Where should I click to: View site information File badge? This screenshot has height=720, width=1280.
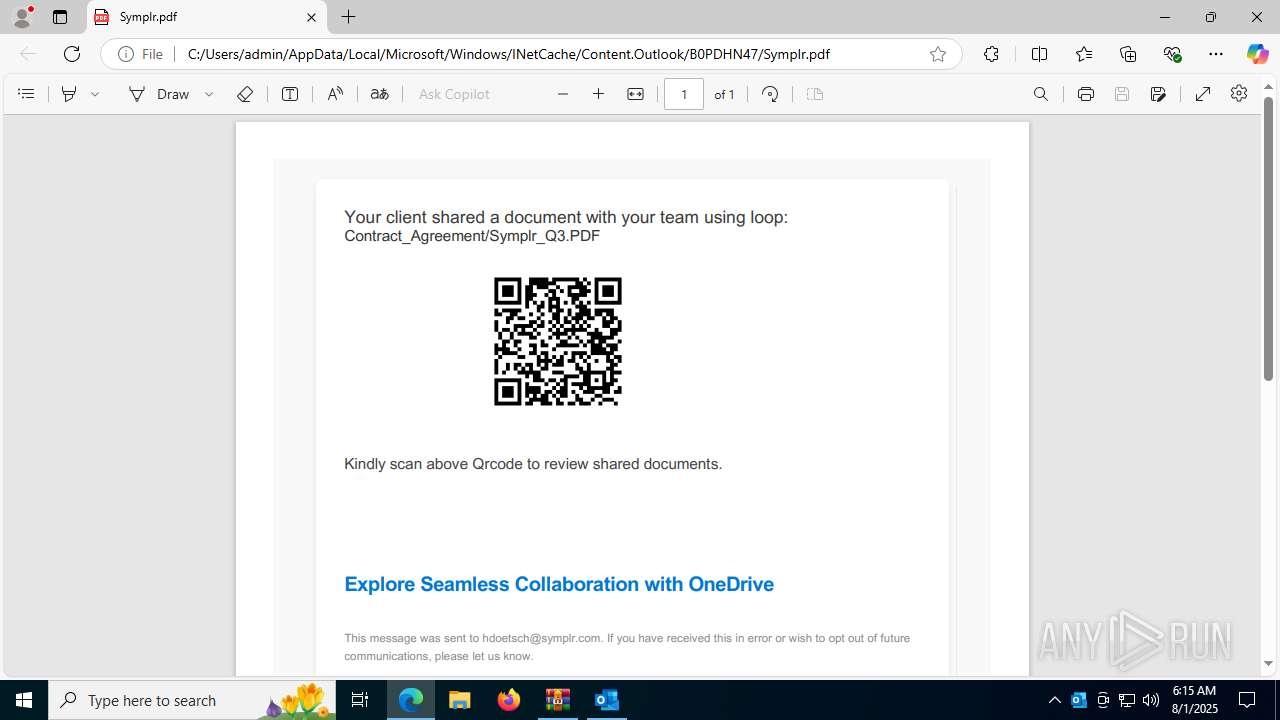(x=140, y=54)
